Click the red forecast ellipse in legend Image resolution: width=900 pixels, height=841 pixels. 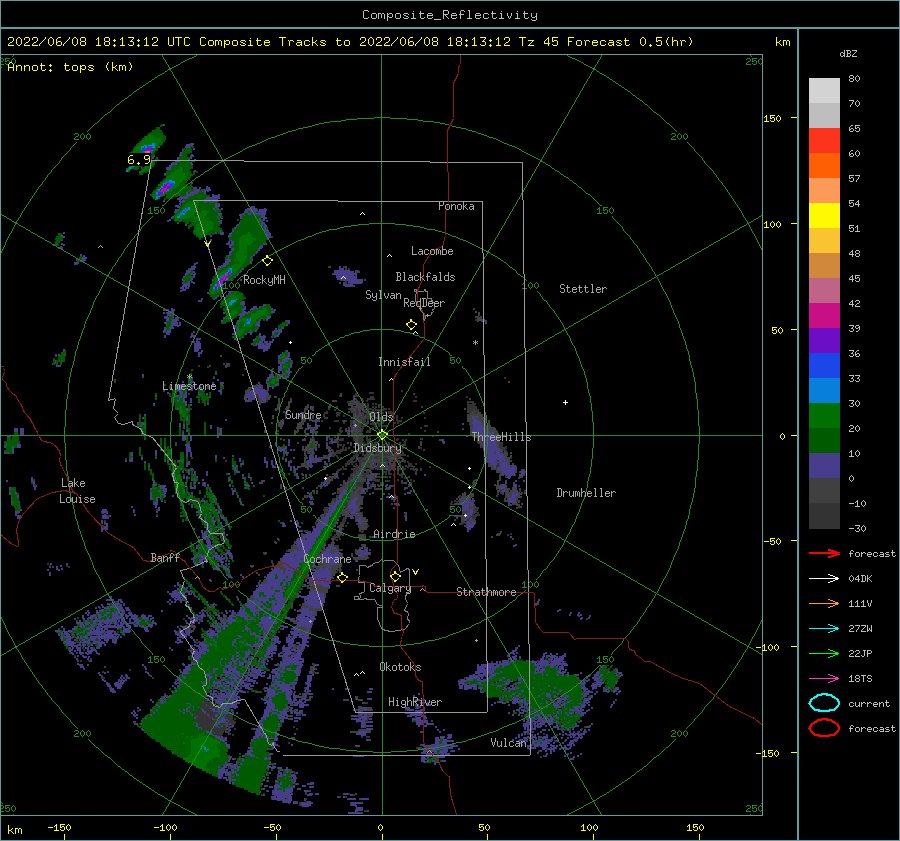click(x=824, y=728)
